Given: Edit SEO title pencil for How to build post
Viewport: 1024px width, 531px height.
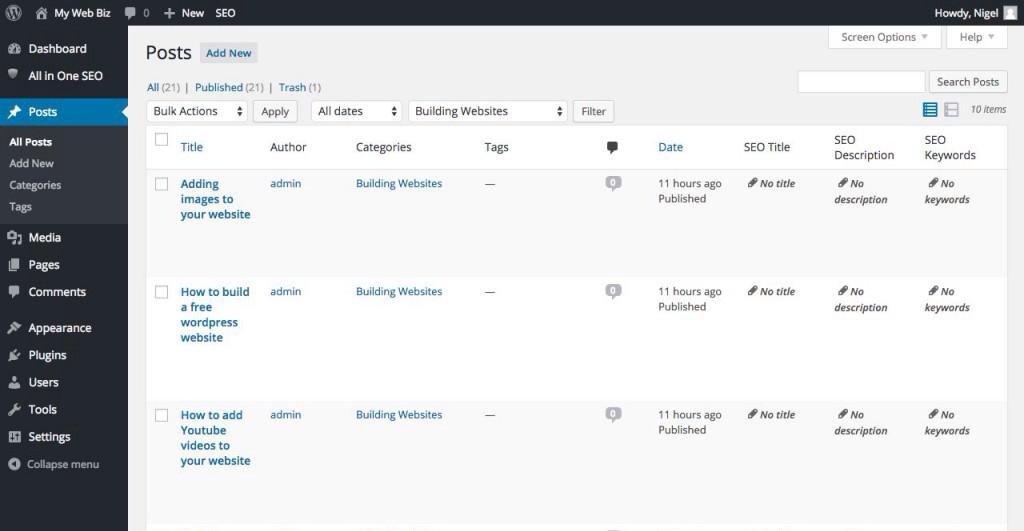Looking at the screenshot, I should (752, 291).
